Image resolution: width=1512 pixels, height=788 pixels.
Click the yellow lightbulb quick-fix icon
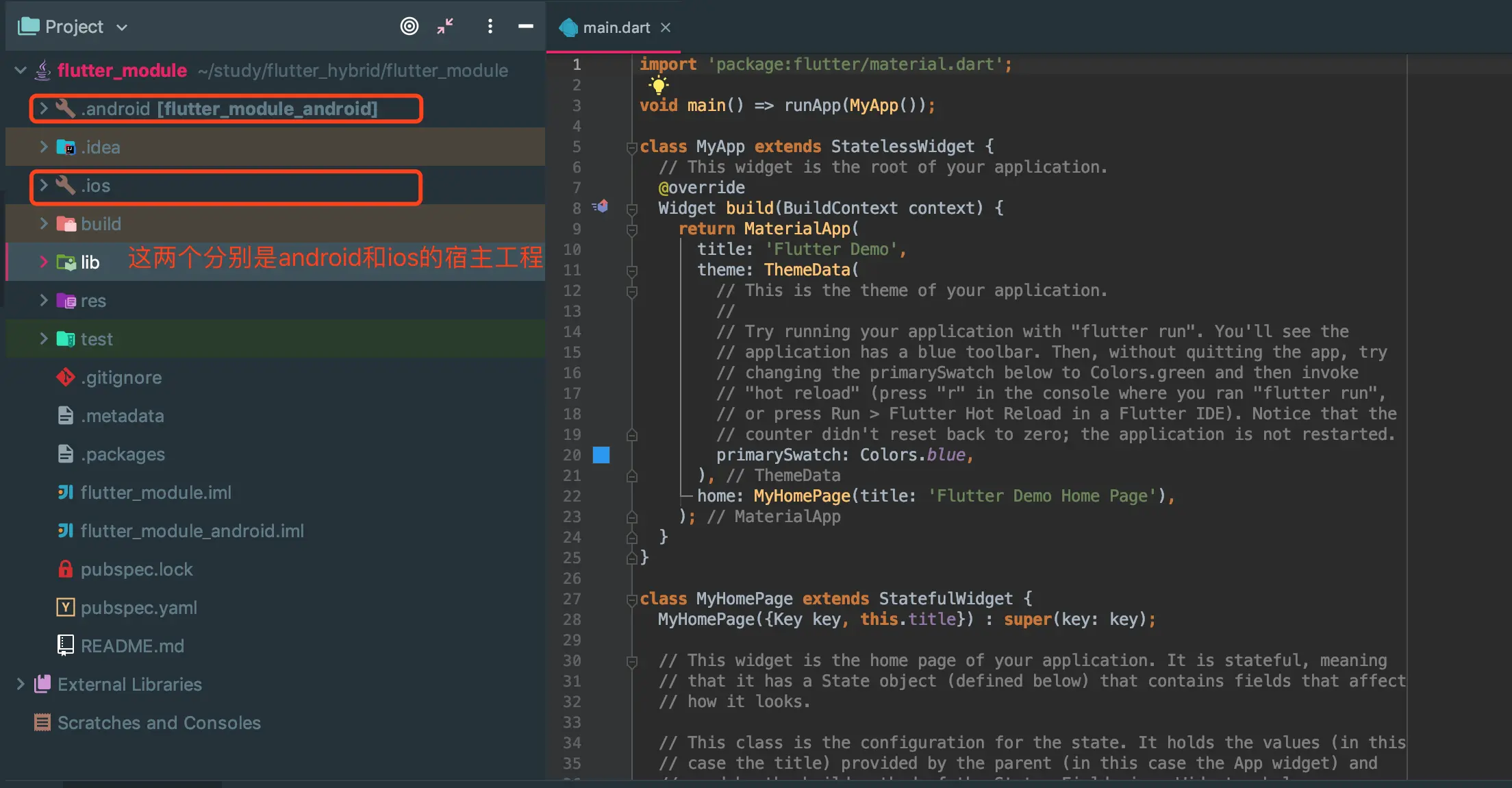(x=658, y=85)
